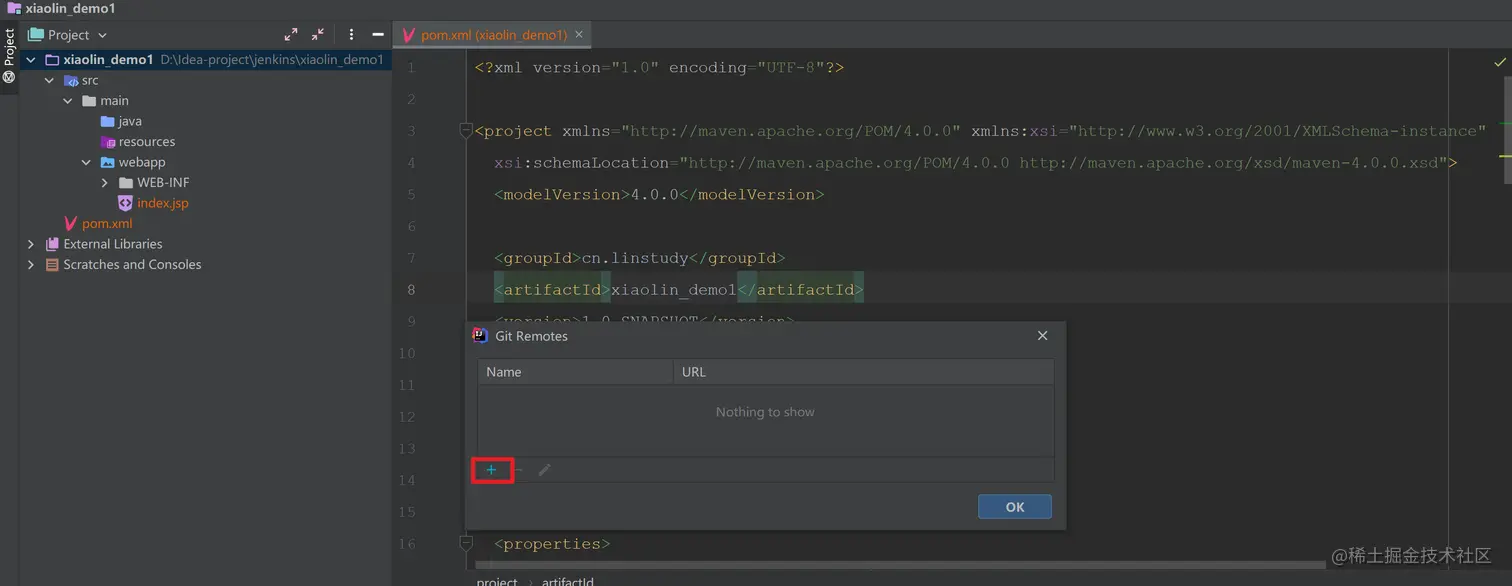Click the artifactId breadcrumb
The image size is (1512, 586).
pos(568,581)
